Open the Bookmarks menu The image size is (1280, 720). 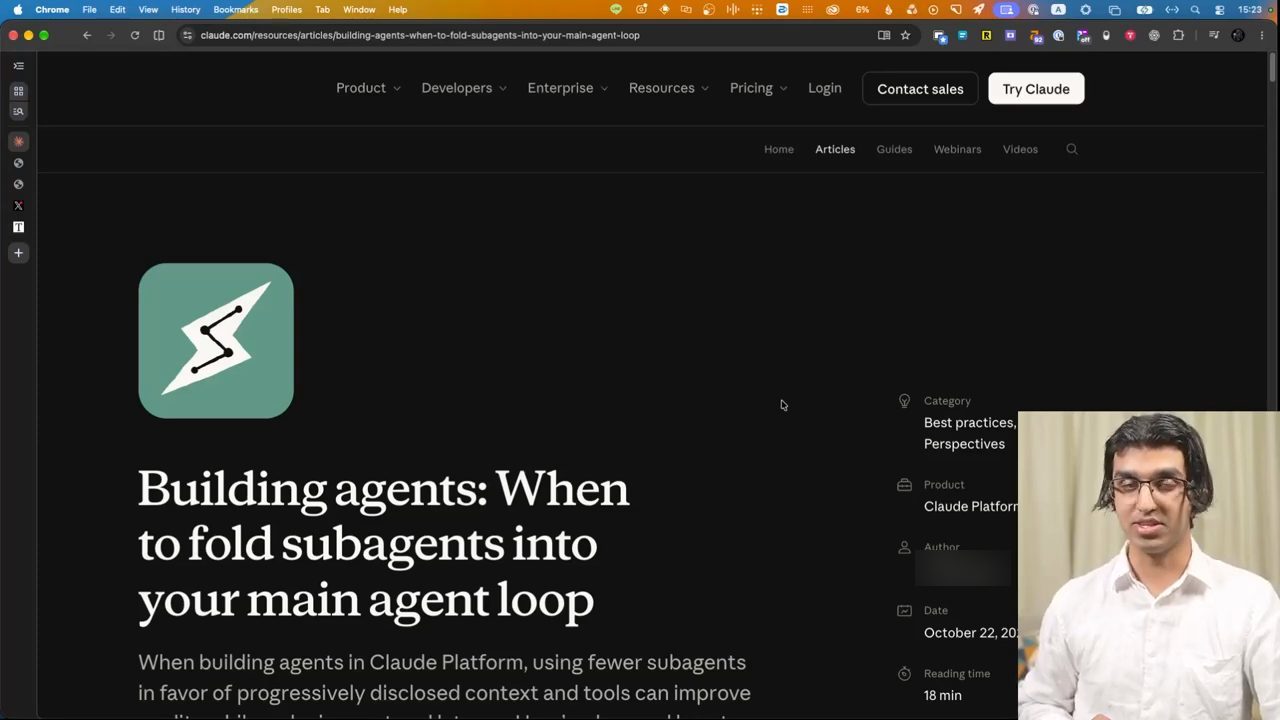(x=236, y=9)
